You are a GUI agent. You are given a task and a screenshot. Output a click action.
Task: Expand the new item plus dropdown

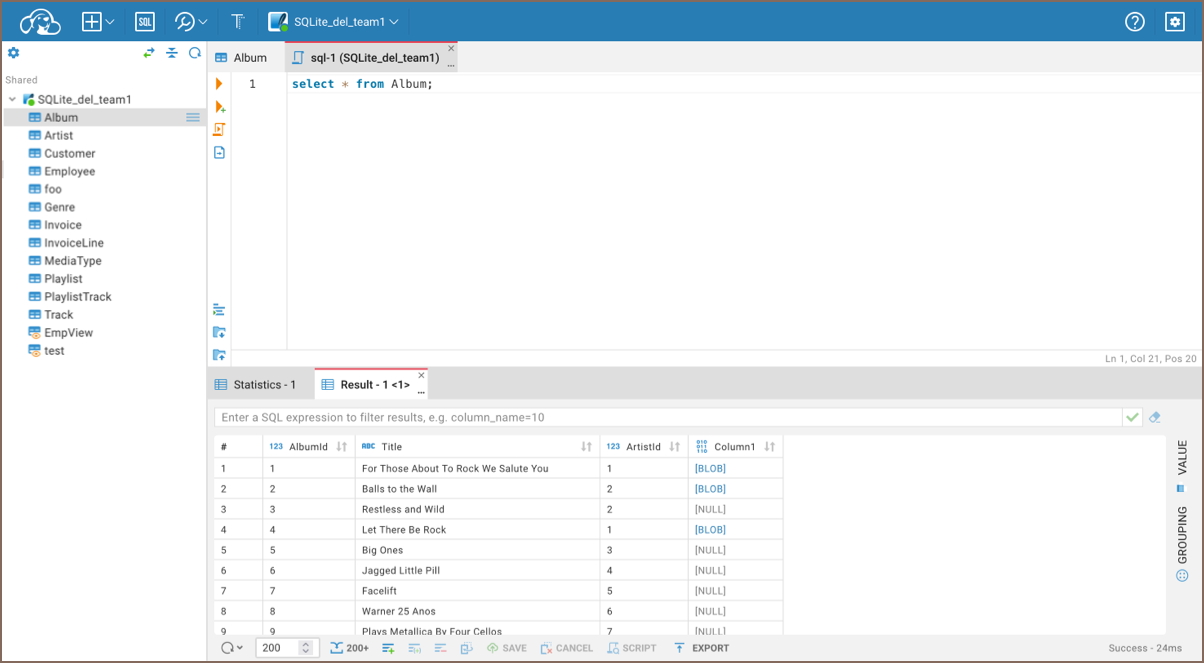[97, 22]
